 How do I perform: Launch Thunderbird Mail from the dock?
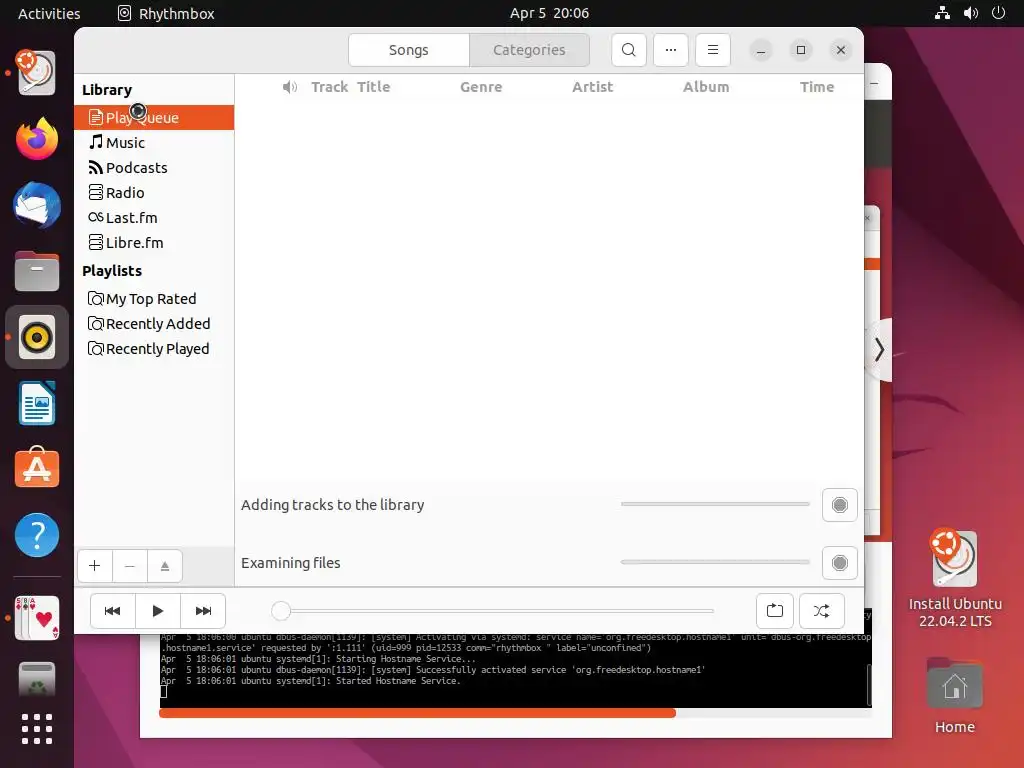click(x=37, y=205)
